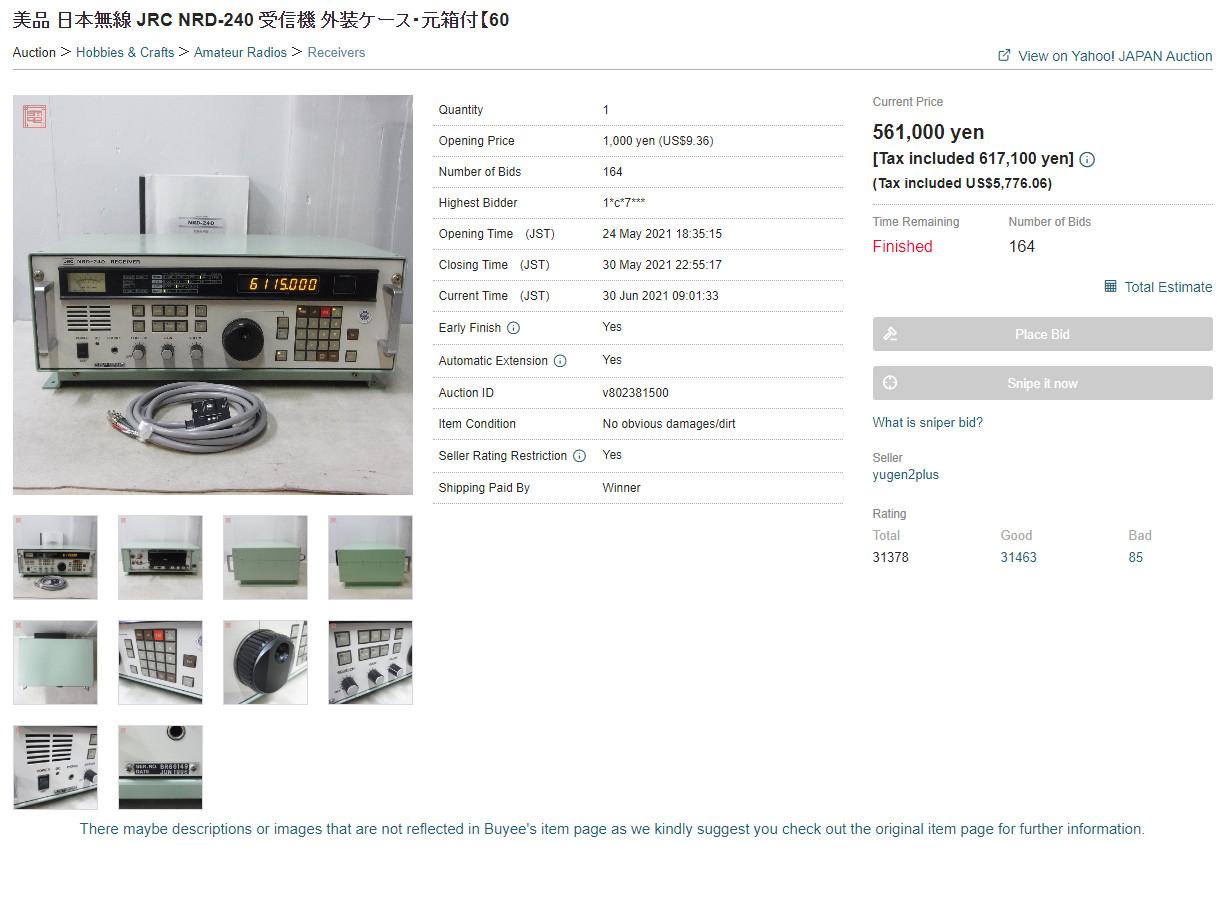
Task: Click the Place Bid button
Action: tap(1042, 334)
